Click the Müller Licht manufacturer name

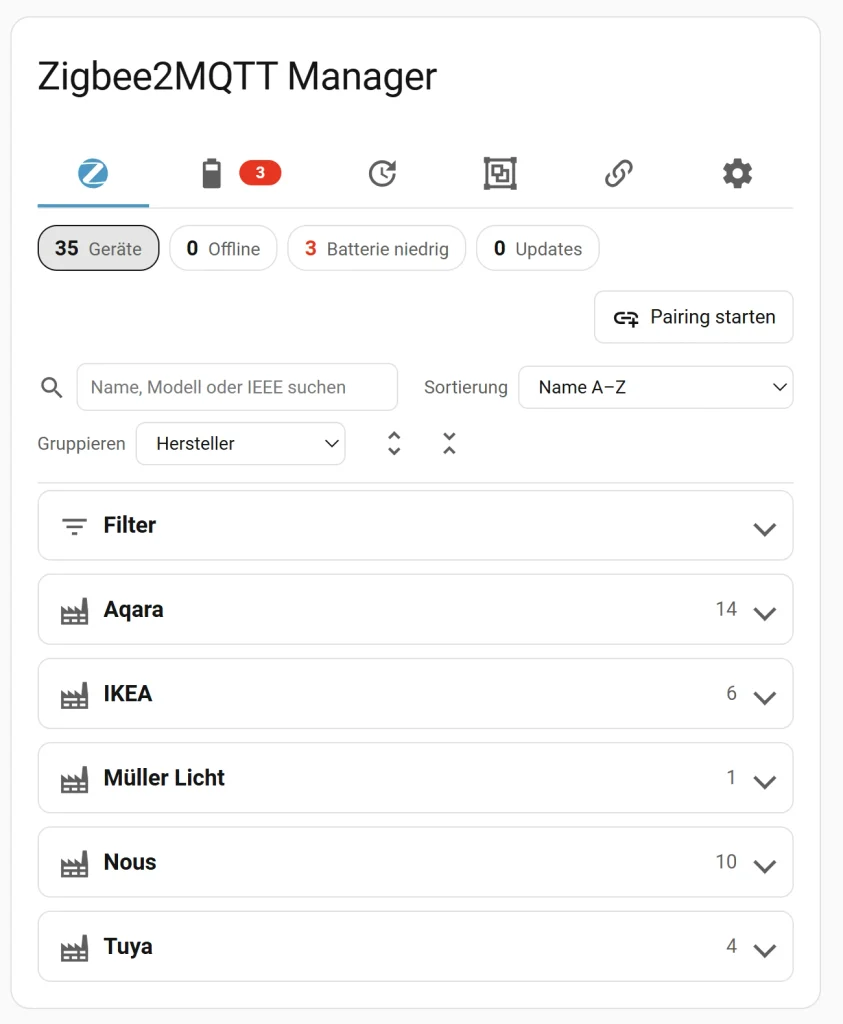[x=164, y=778]
